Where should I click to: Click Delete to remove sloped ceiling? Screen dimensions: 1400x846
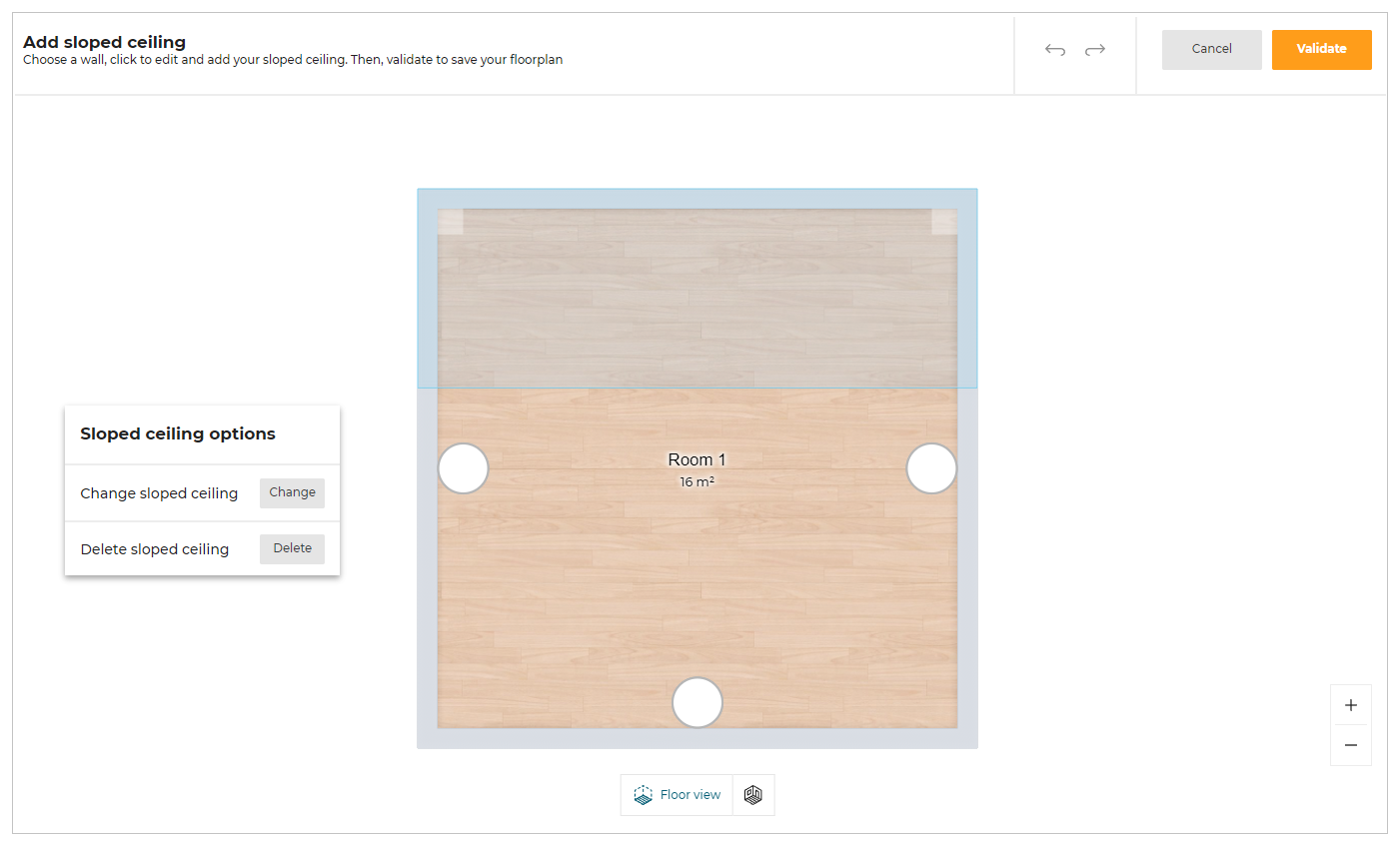pyautogui.click(x=292, y=548)
